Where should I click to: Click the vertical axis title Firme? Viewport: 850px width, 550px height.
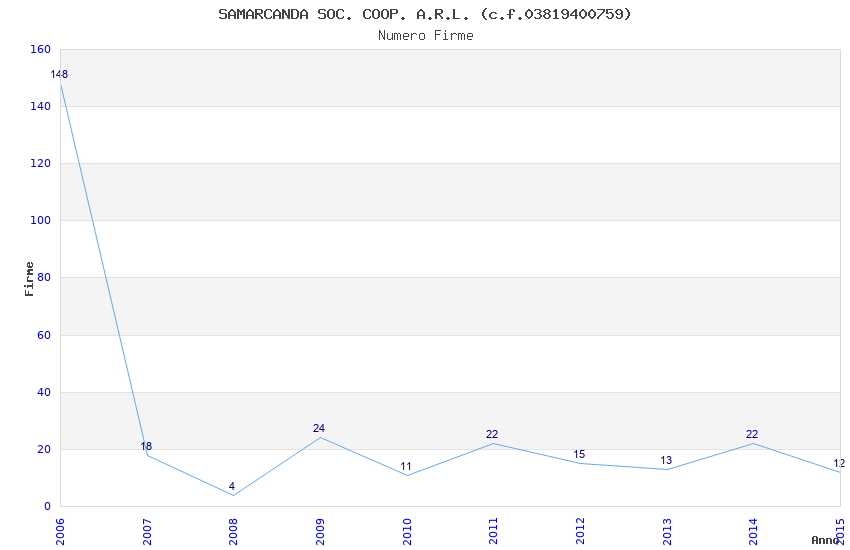[x=29, y=279]
